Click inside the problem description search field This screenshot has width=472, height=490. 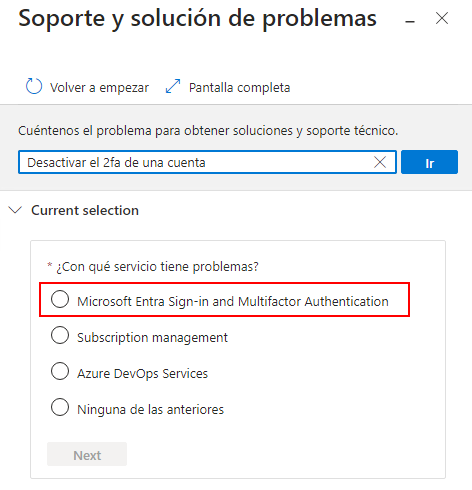[x=207, y=162]
